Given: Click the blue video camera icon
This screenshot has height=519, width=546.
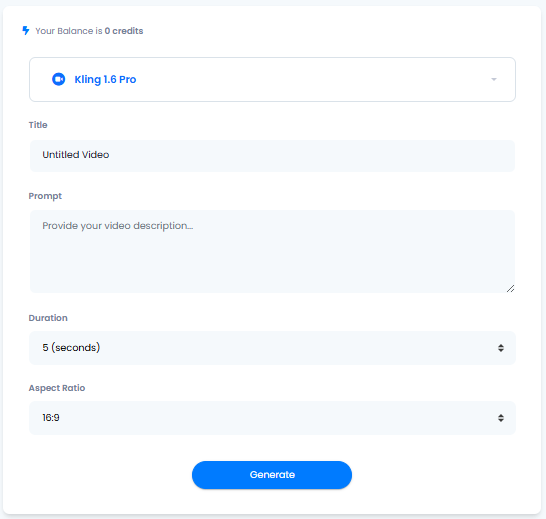Looking at the screenshot, I should pos(58,79).
